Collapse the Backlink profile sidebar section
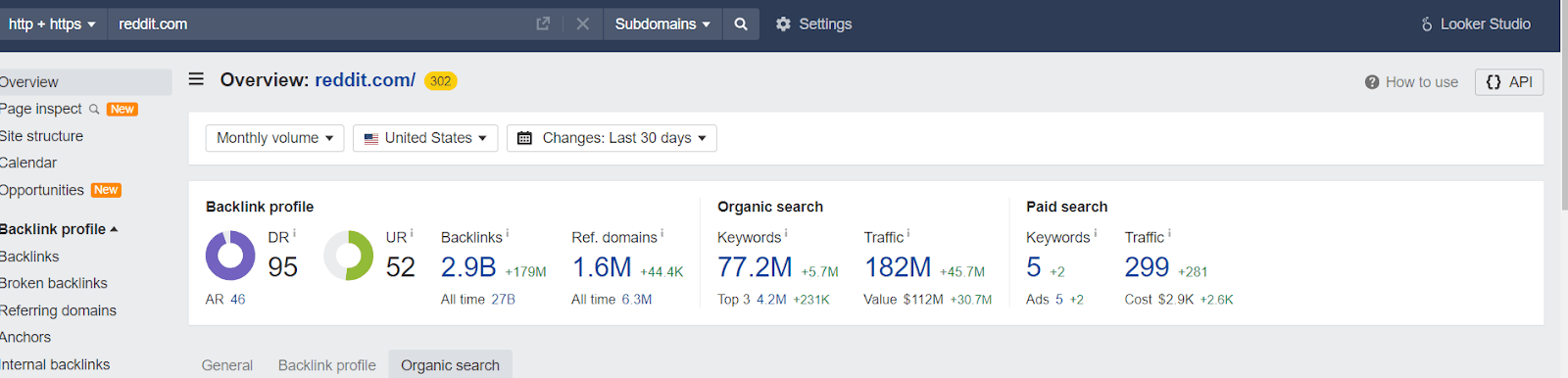This screenshot has width=1568, height=378. (x=59, y=229)
